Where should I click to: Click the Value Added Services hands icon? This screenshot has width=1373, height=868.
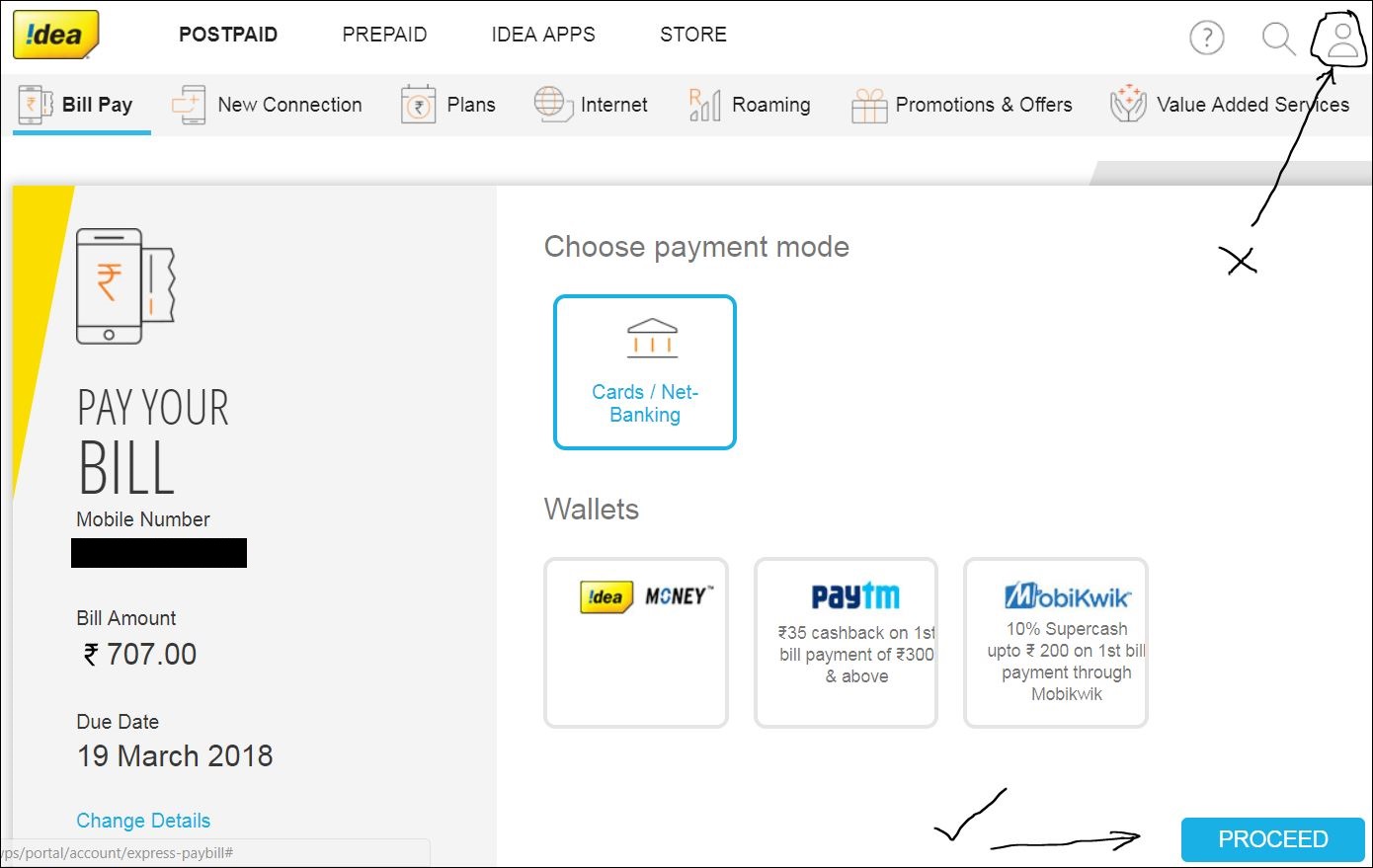coord(1128,104)
